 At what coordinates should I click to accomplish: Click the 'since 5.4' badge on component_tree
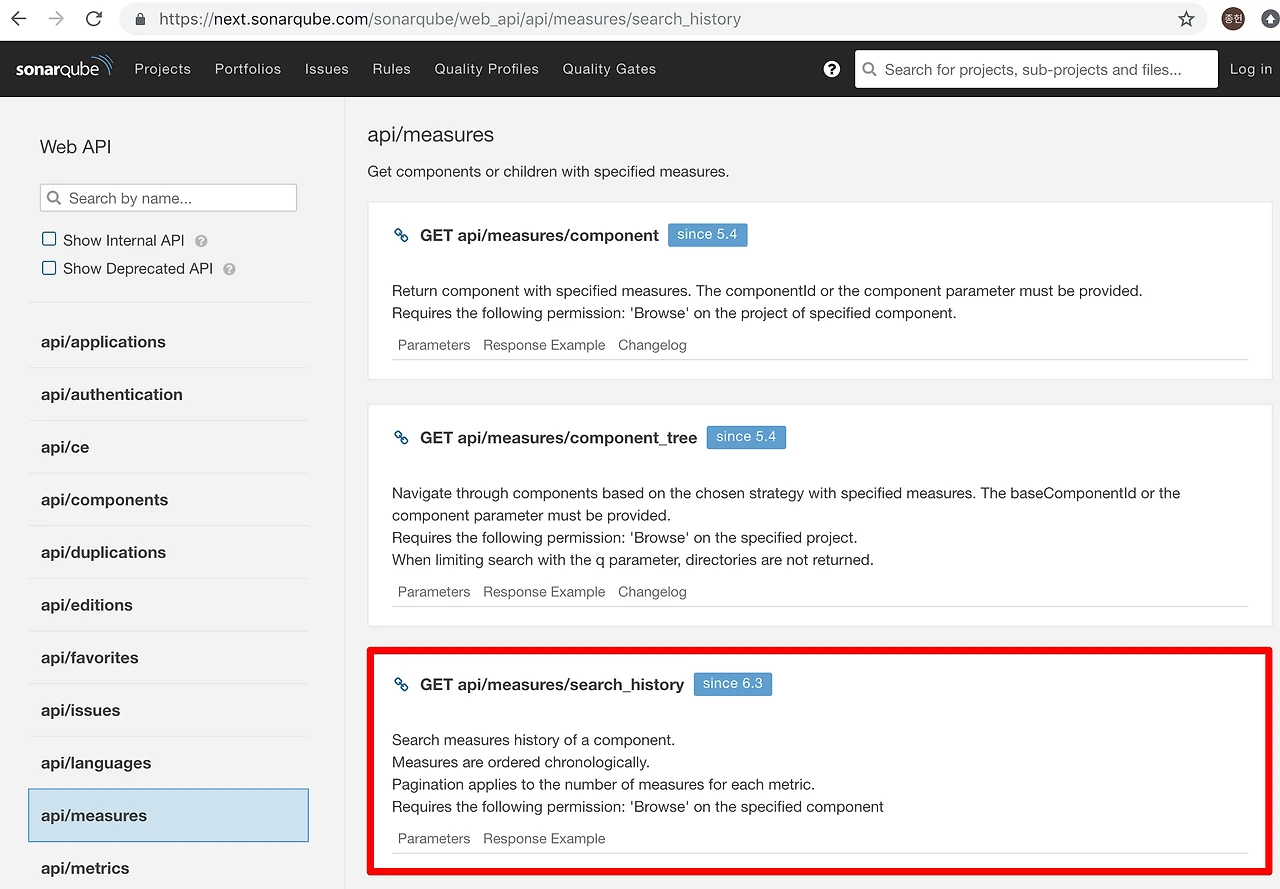coord(746,437)
